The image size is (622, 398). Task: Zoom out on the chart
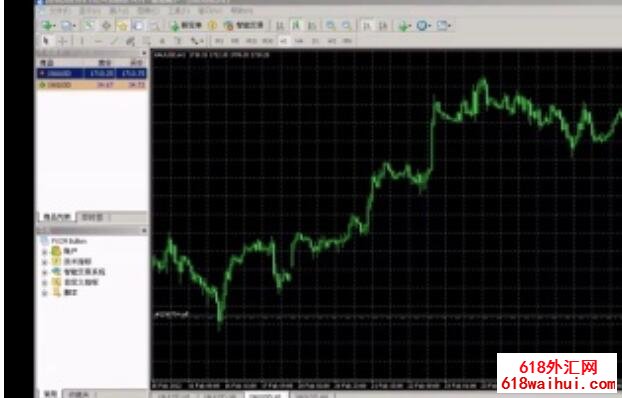click(346, 26)
